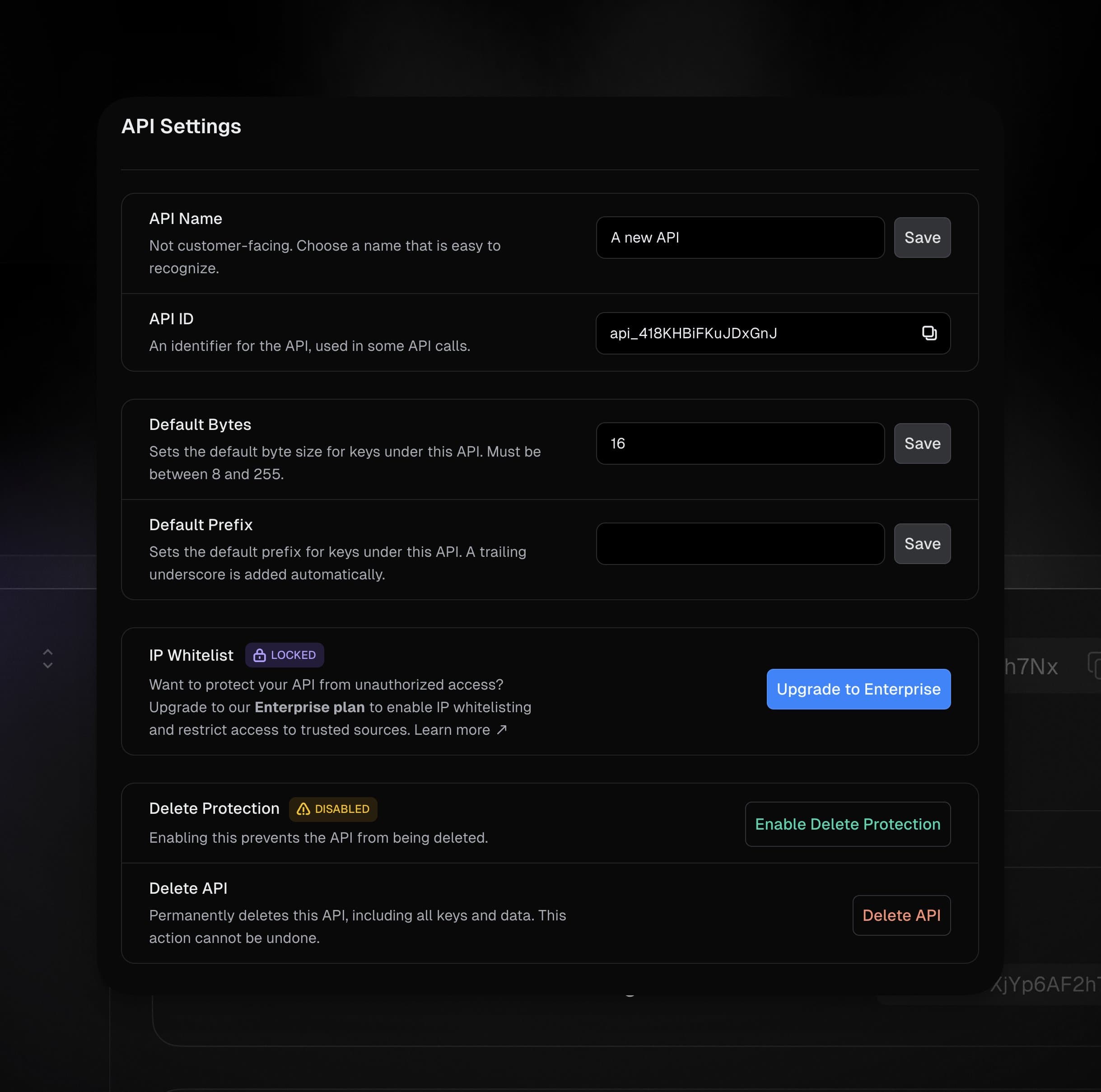Save the Default Prefix value
Image resolution: width=1101 pixels, height=1092 pixels.
coord(921,543)
